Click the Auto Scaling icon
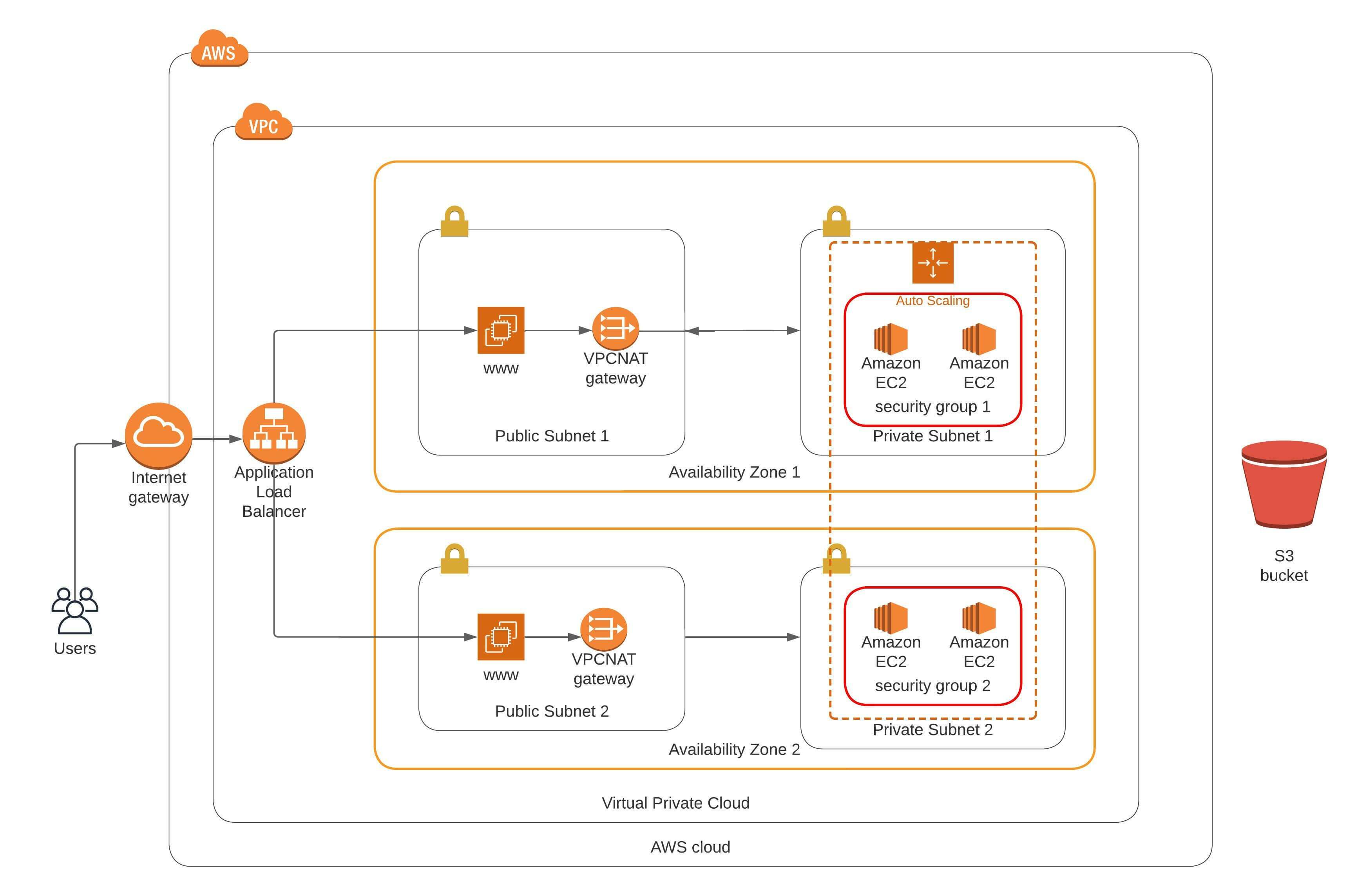 coord(932,263)
